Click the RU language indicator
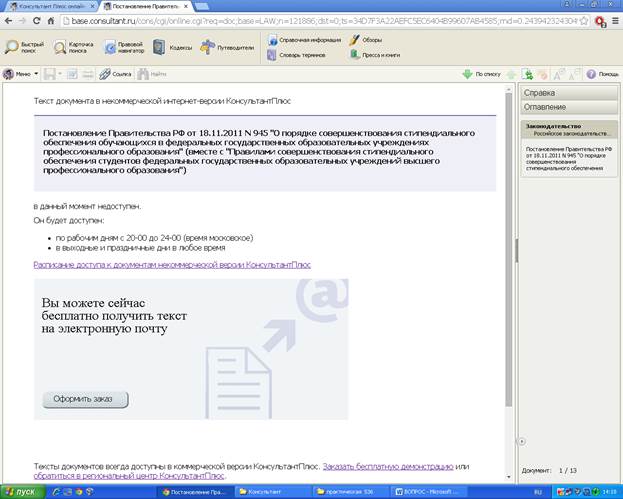The image size is (623, 499). coord(538,492)
